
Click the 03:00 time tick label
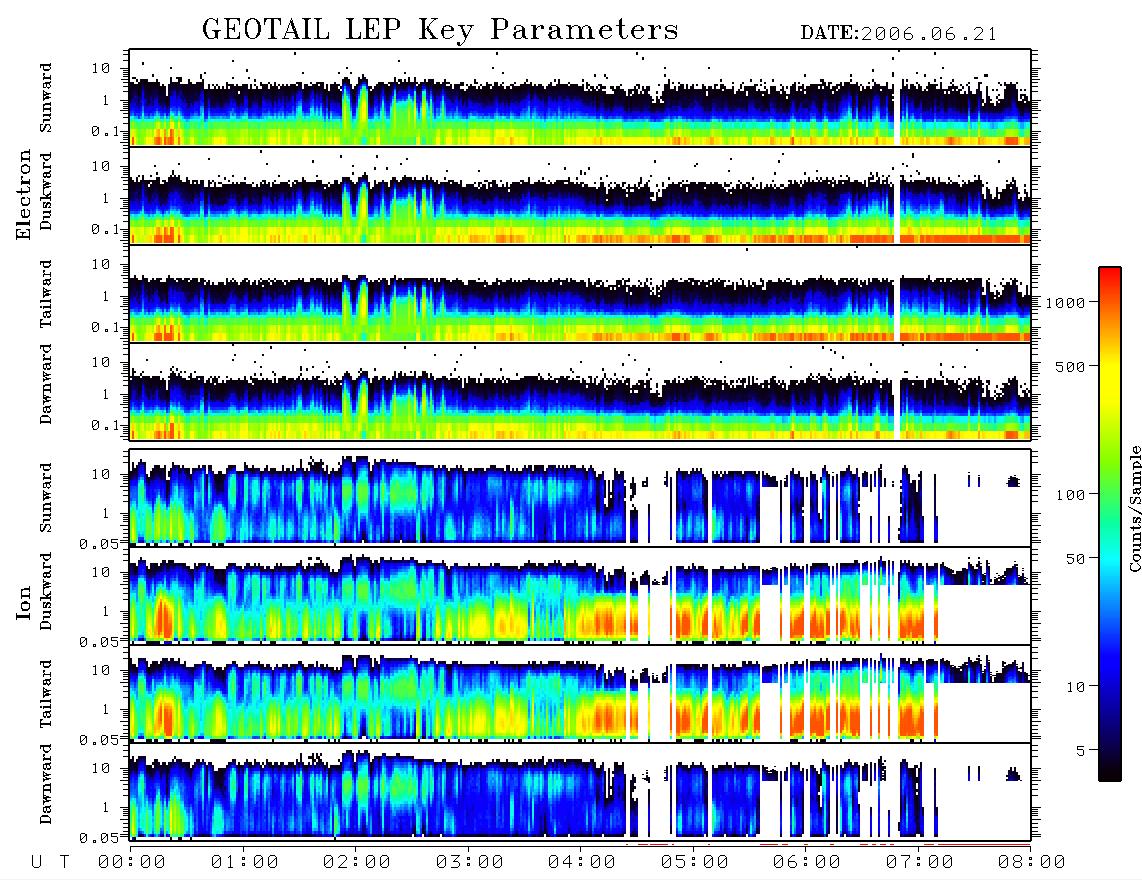click(x=470, y=862)
